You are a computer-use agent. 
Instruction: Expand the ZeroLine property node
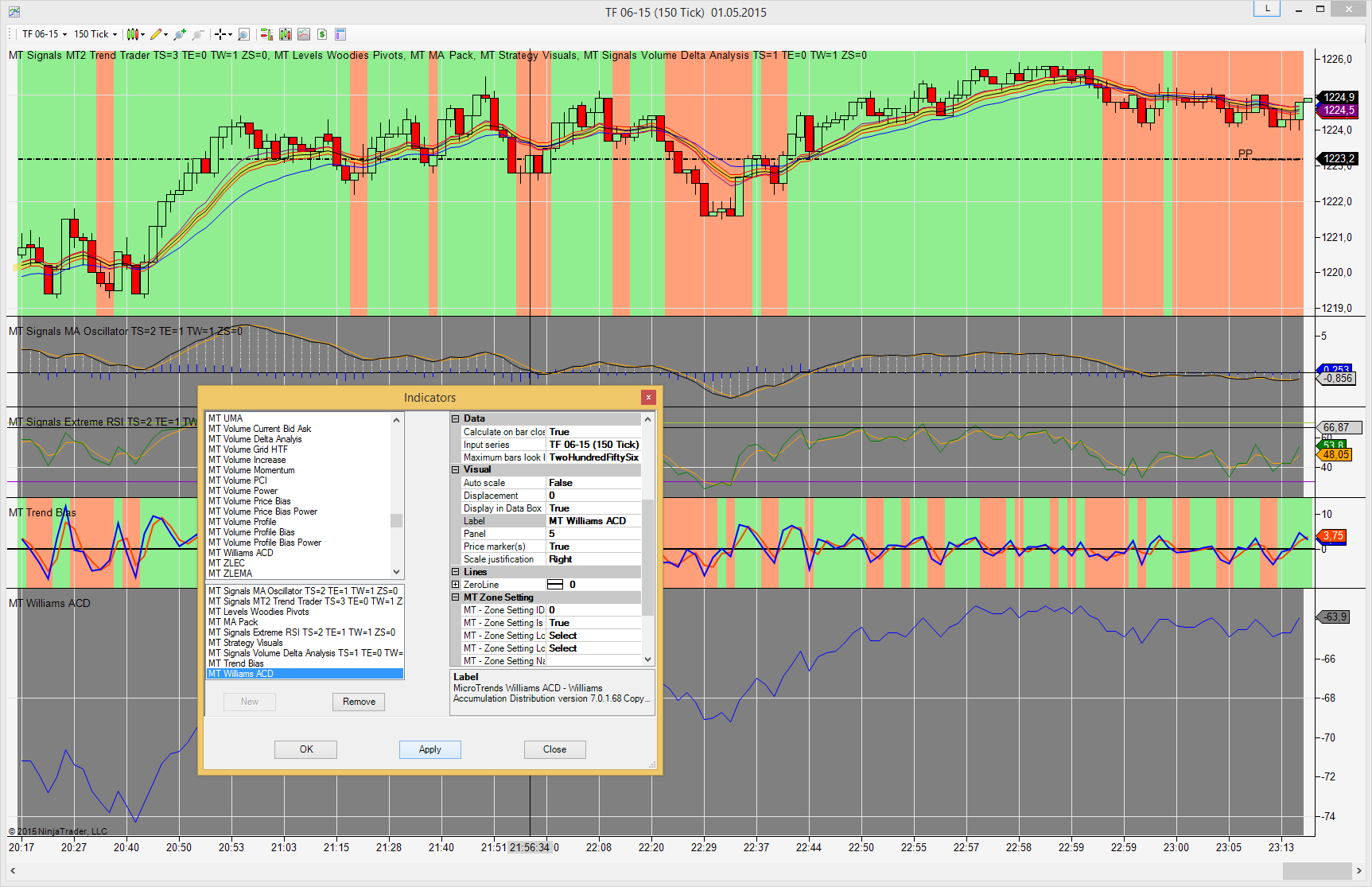click(x=456, y=585)
